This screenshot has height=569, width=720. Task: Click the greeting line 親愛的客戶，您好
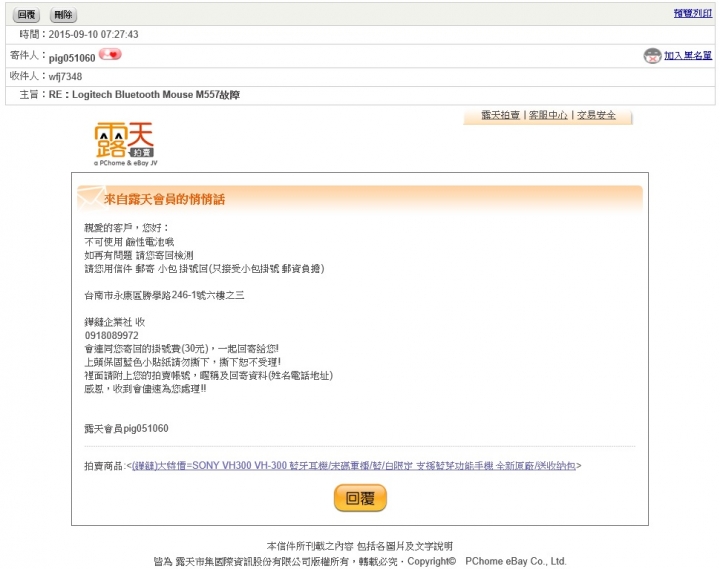[126, 228]
